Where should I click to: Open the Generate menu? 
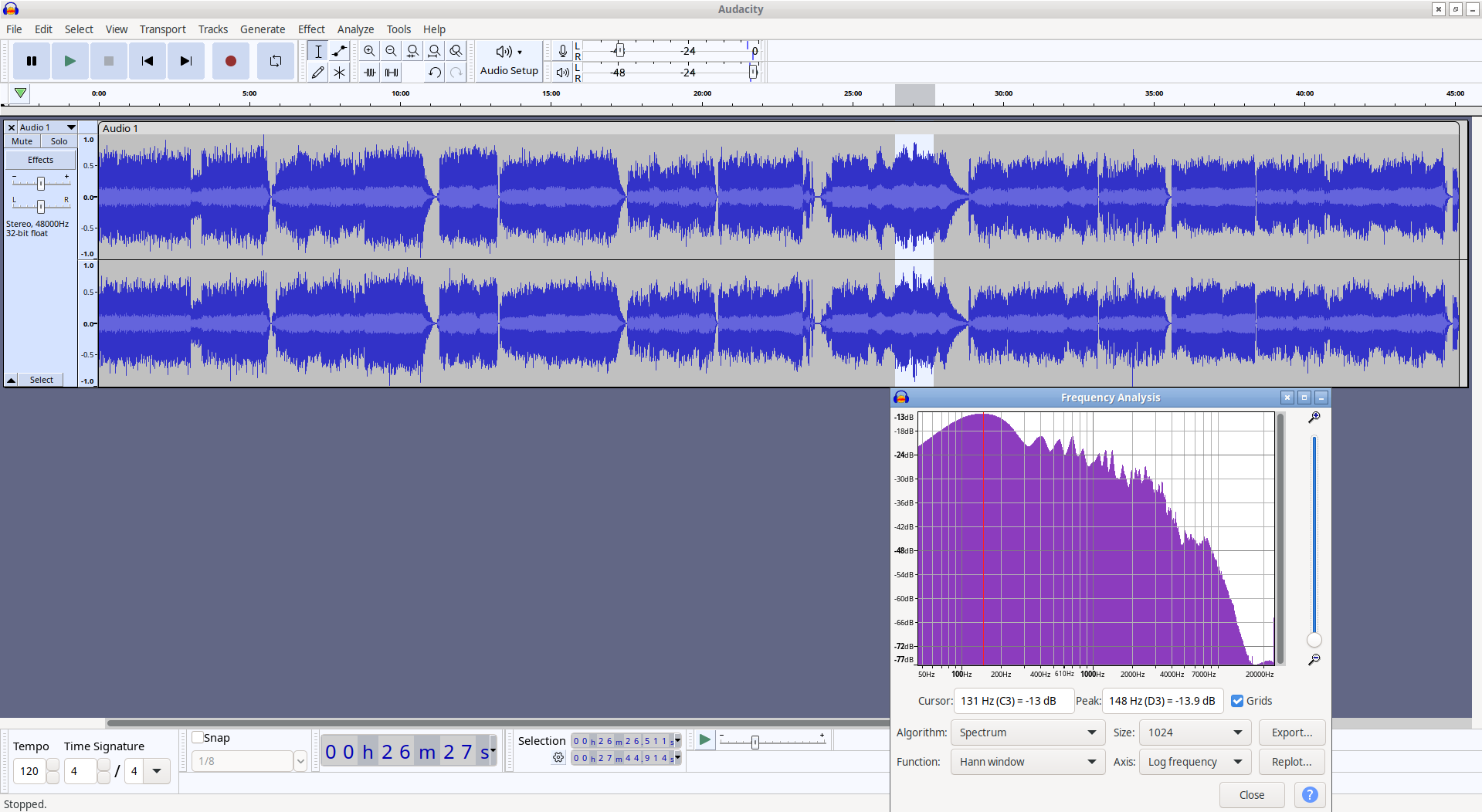(x=263, y=29)
